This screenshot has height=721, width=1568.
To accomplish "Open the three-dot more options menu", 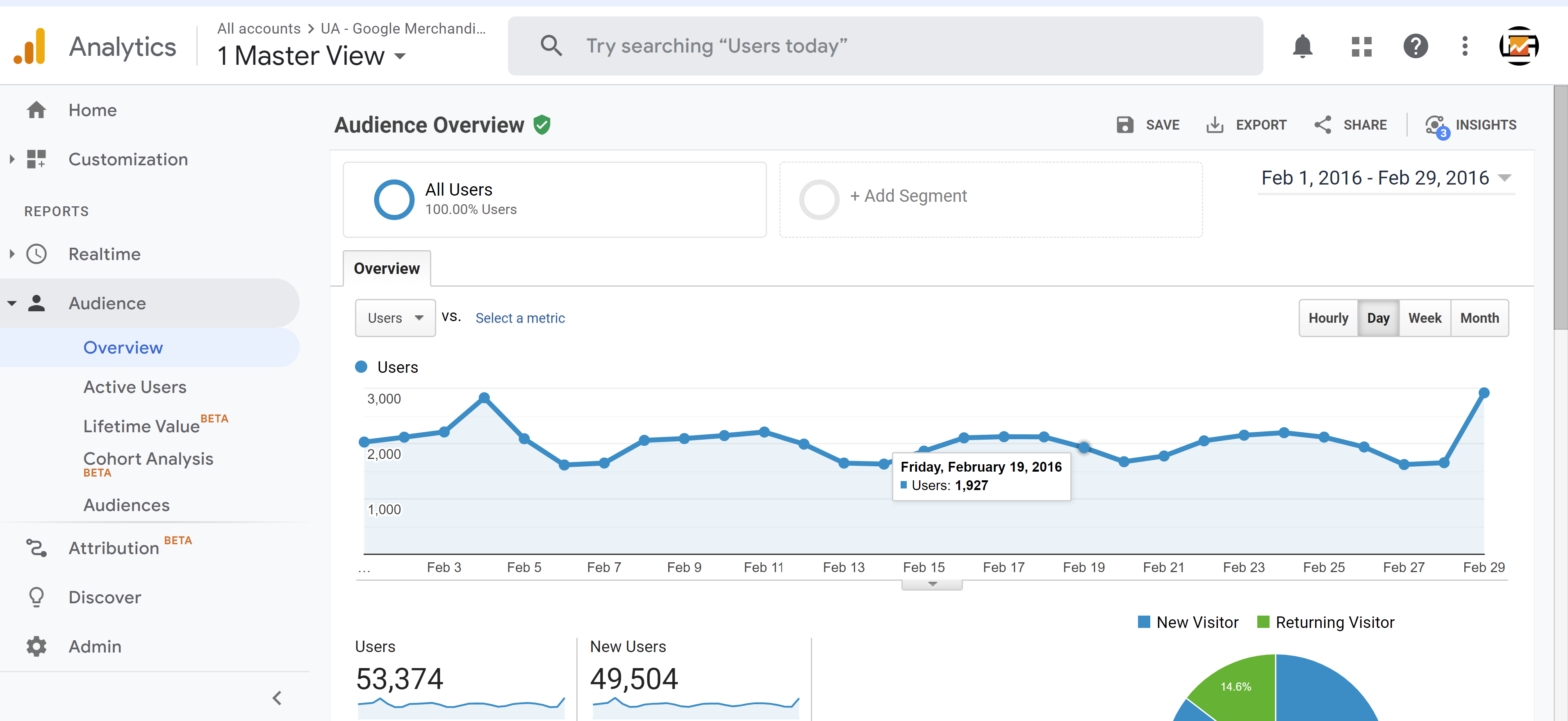I will pyautogui.click(x=1465, y=46).
